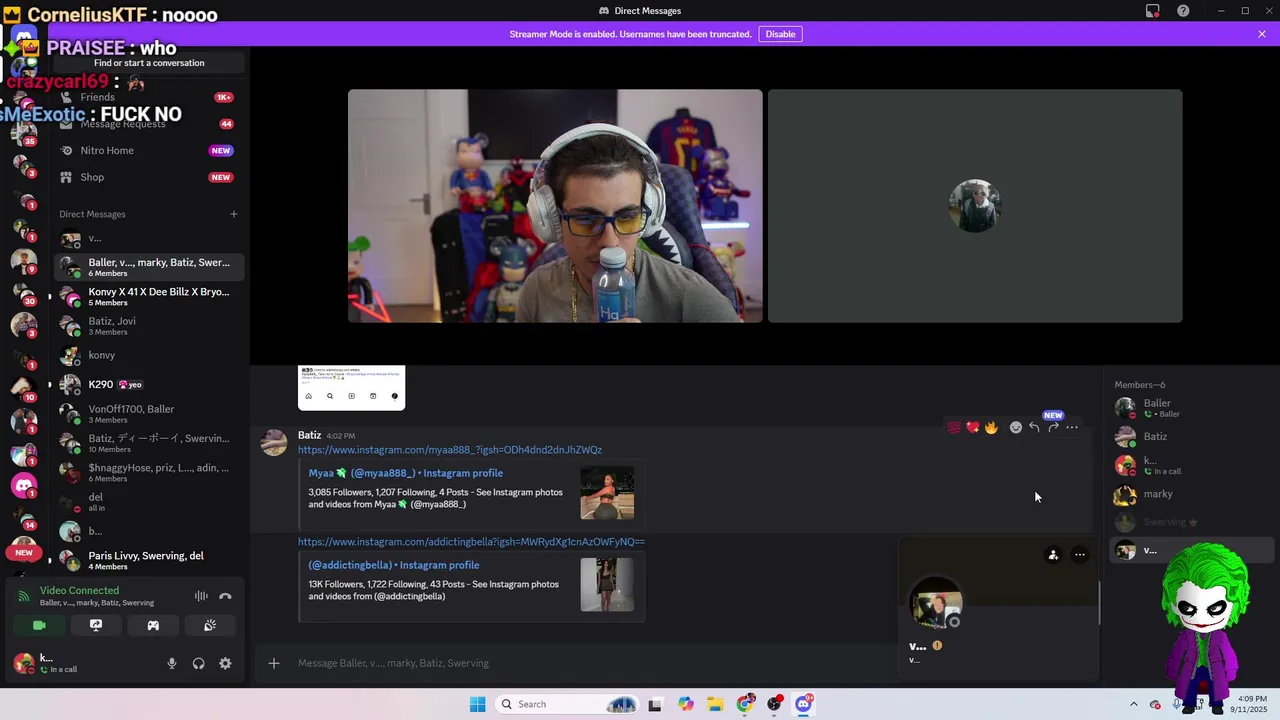Create a new DM with plus icon
The width and height of the screenshot is (1280, 720).
tap(234, 214)
